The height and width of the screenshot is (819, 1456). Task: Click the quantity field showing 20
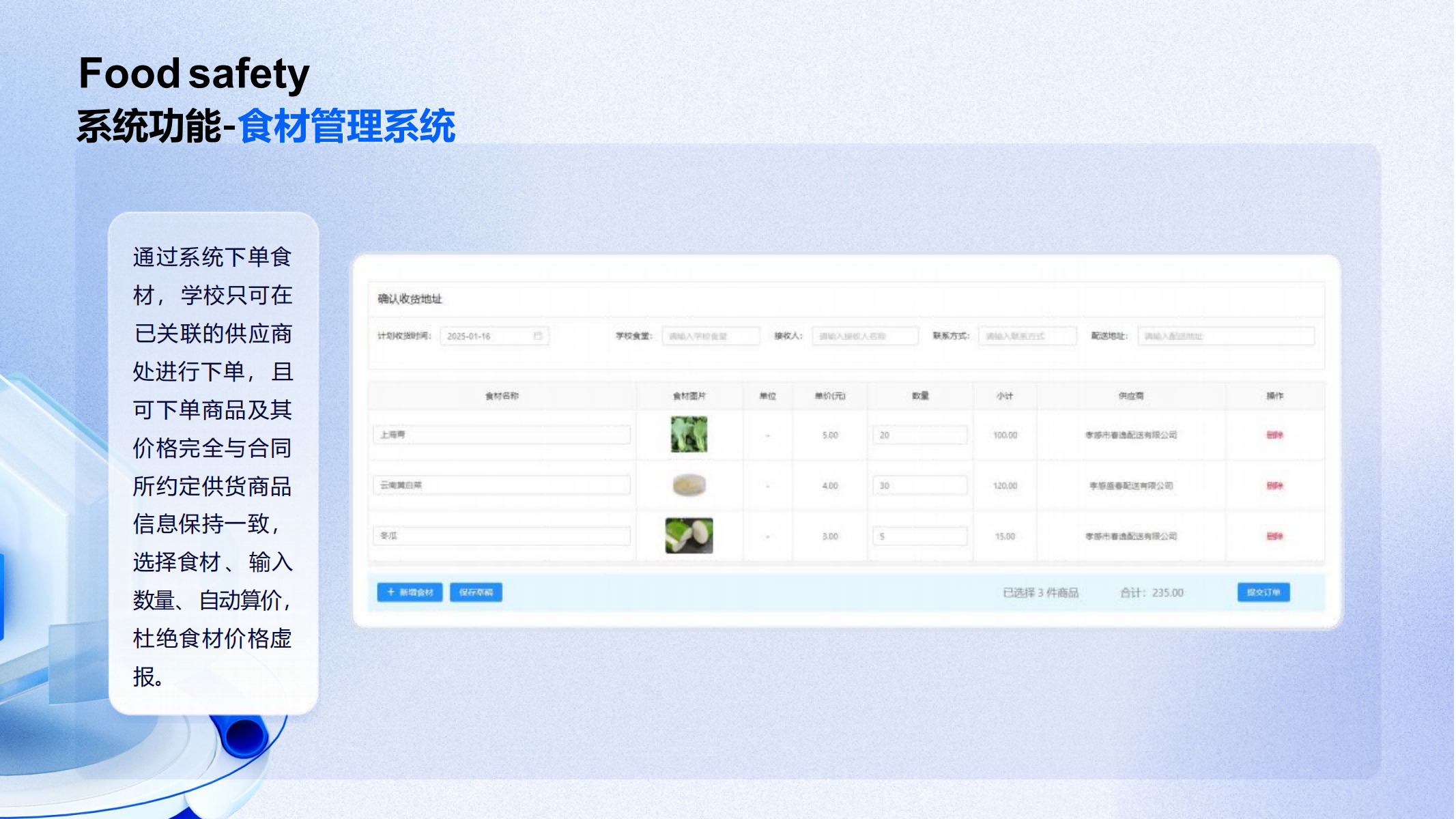coord(919,435)
